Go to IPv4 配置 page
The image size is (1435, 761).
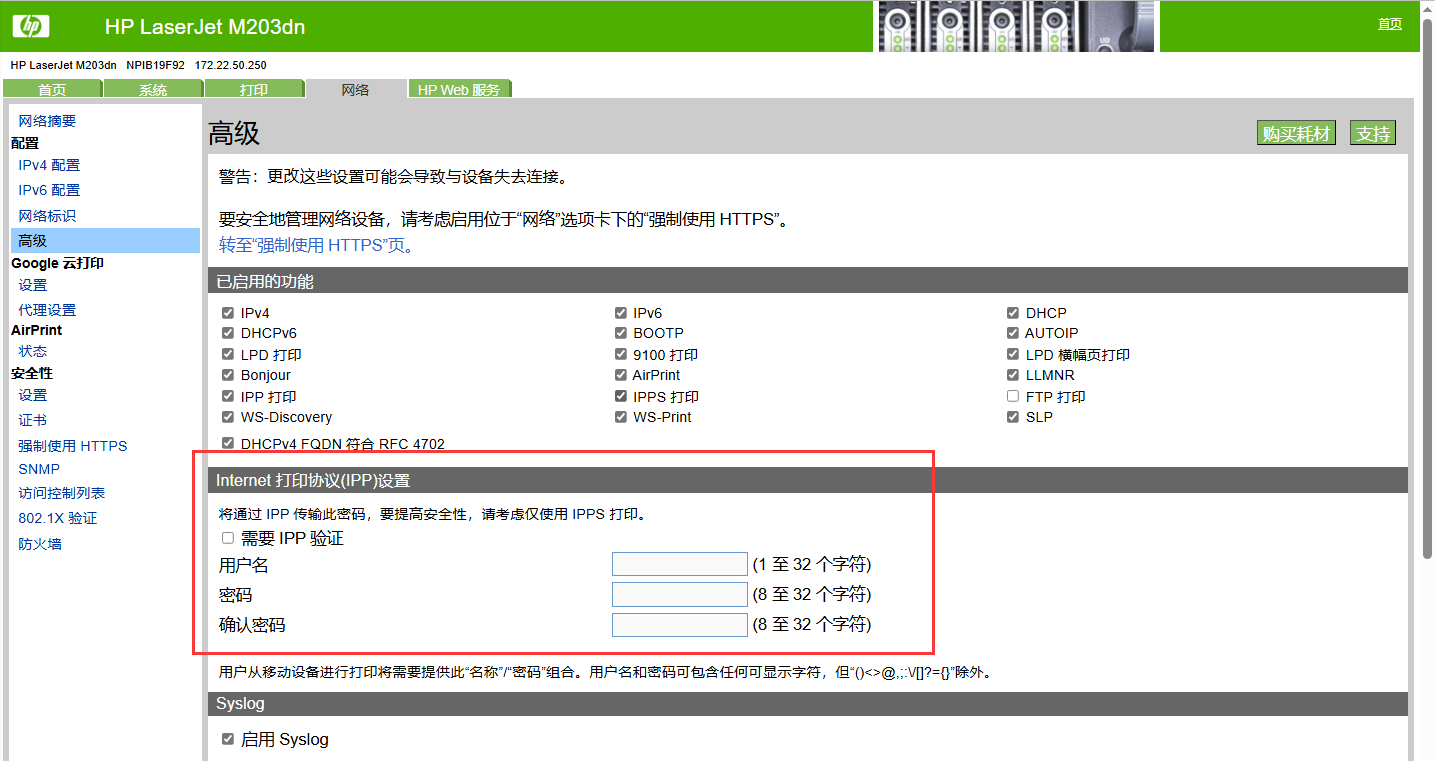tap(49, 165)
